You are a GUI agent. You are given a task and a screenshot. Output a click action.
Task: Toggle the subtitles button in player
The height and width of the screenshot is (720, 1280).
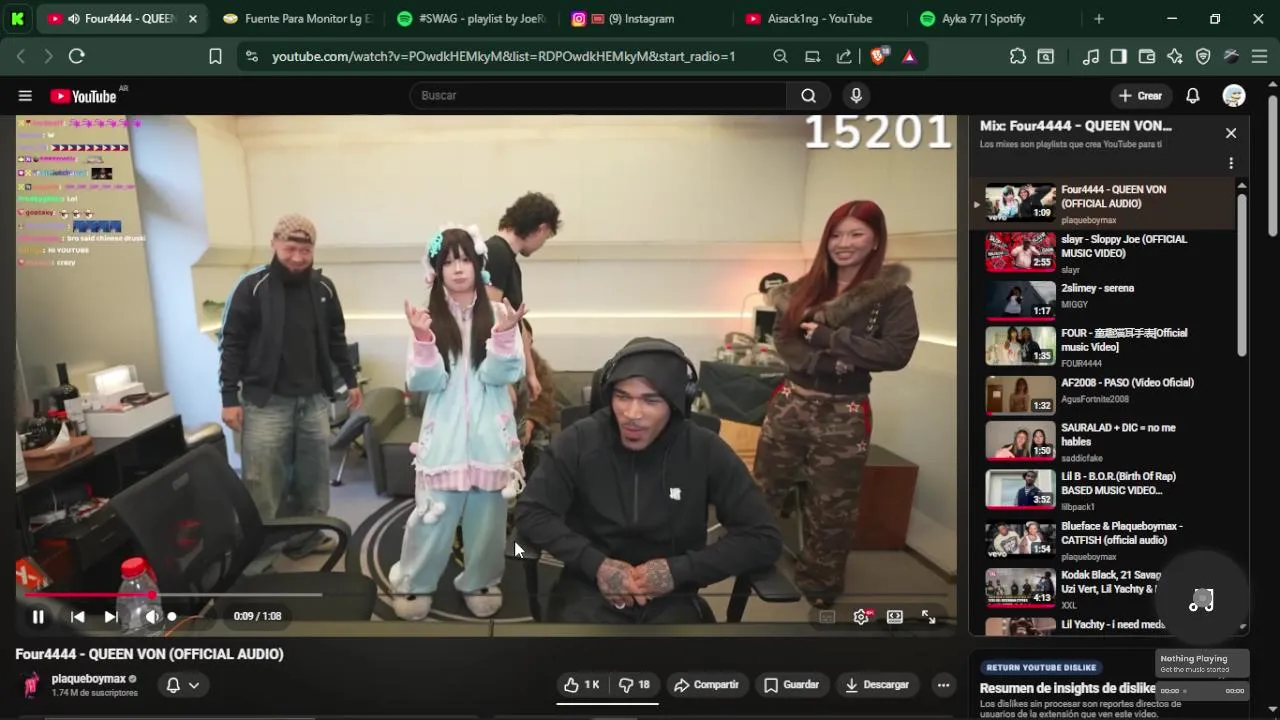[x=827, y=617]
